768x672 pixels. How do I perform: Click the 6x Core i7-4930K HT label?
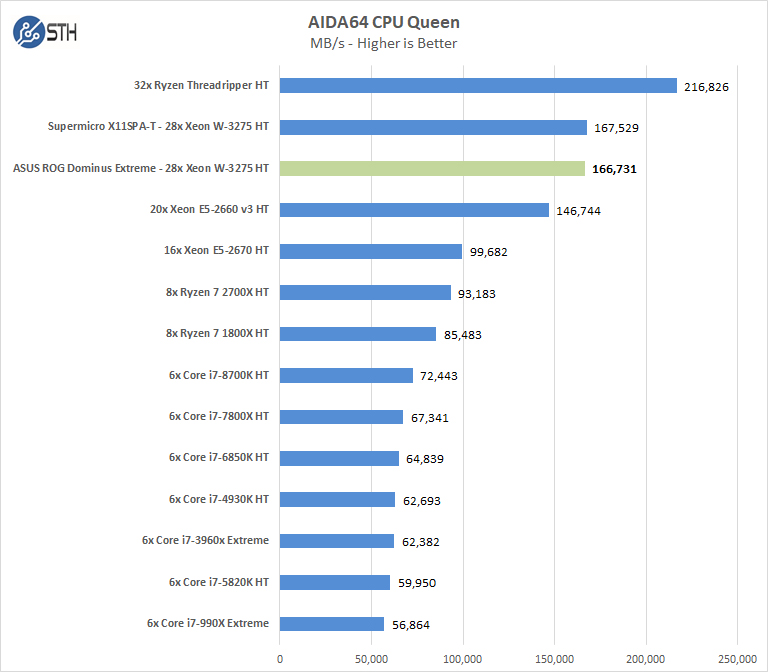click(x=219, y=500)
